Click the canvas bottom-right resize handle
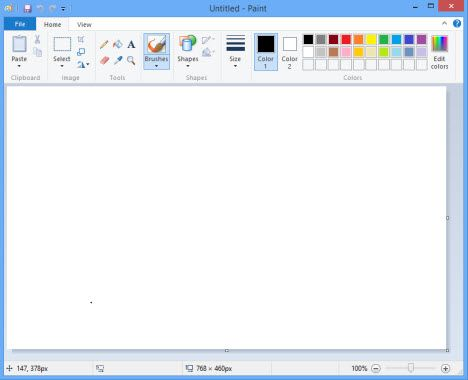The width and height of the screenshot is (468, 380). tap(447, 350)
